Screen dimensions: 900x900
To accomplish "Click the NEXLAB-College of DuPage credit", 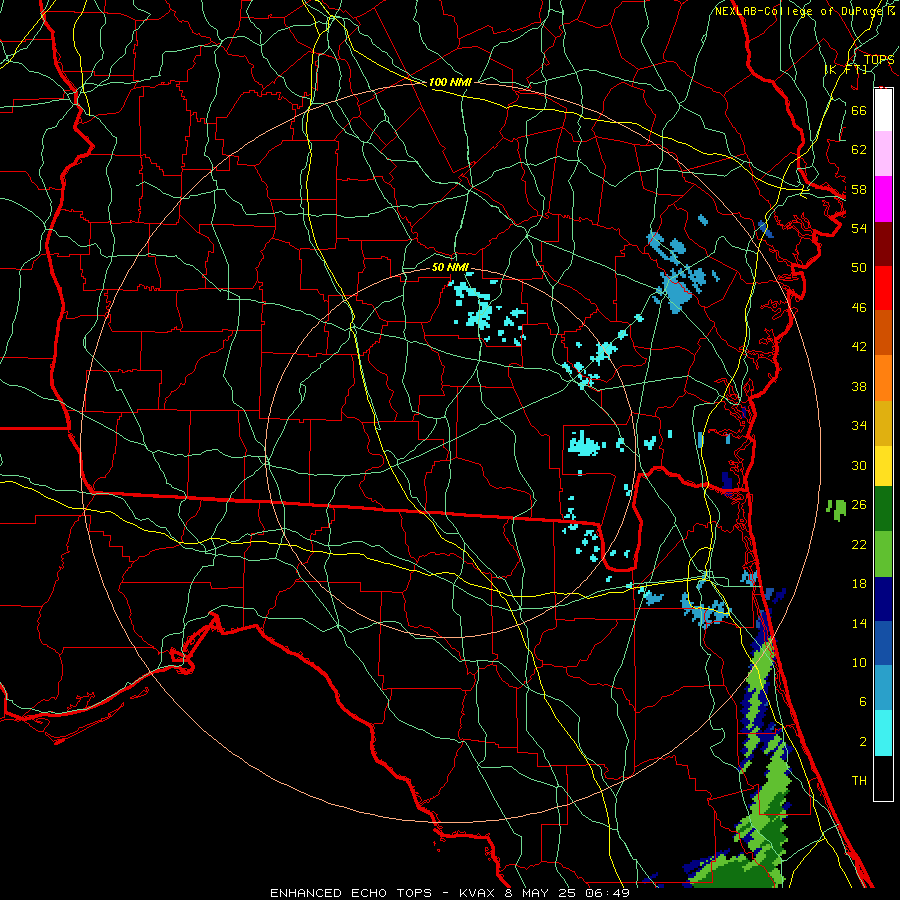I will pos(799,11).
